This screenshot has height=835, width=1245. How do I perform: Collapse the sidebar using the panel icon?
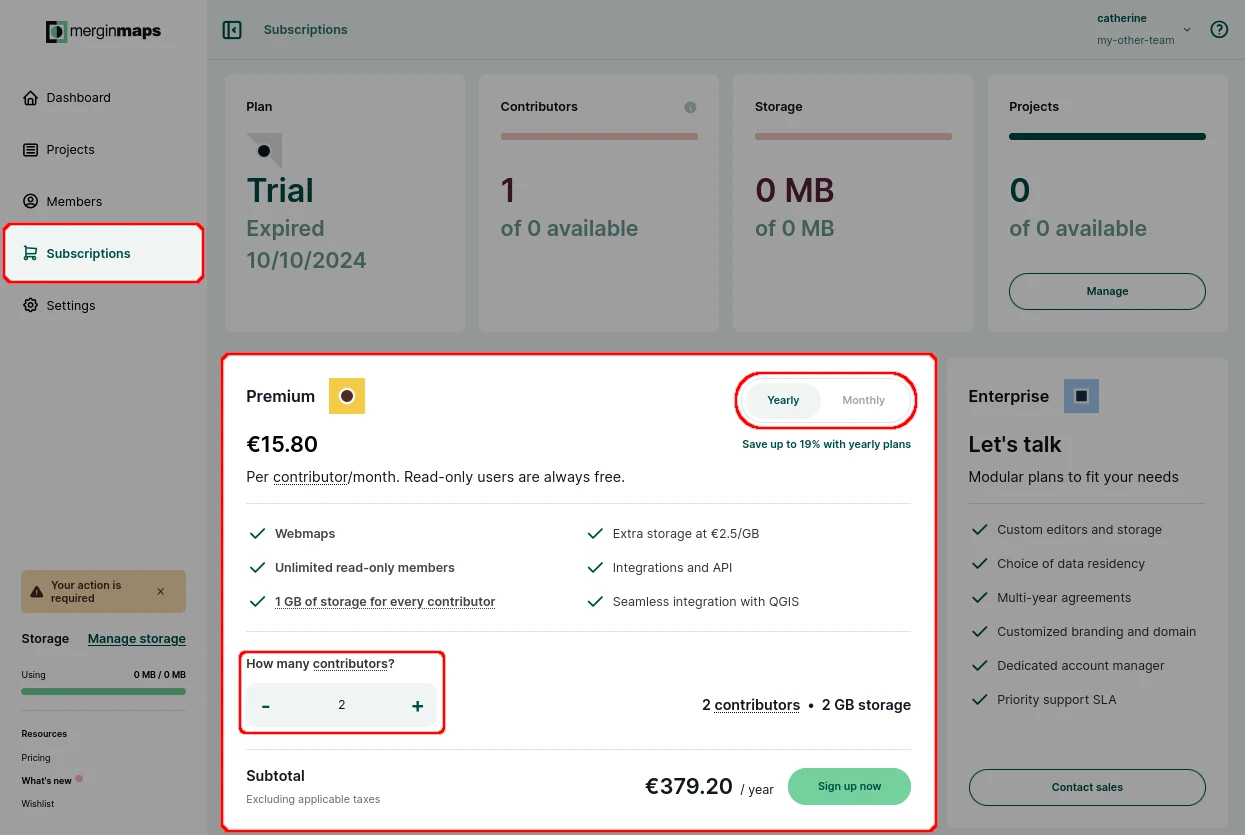pyautogui.click(x=231, y=29)
